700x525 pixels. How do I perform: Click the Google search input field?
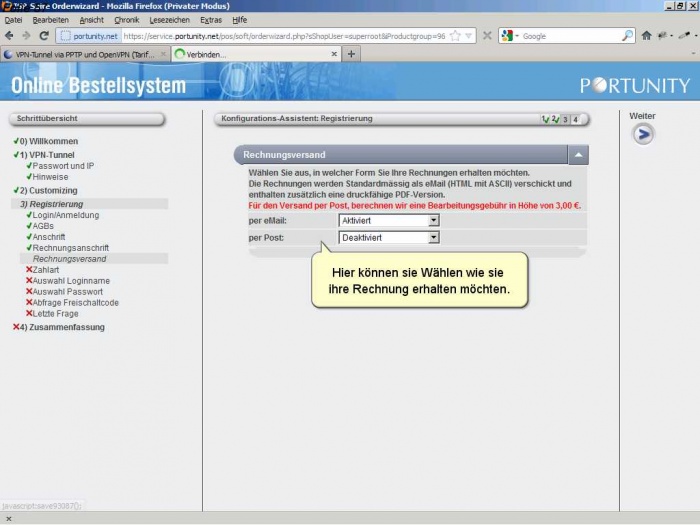[x=570, y=35]
